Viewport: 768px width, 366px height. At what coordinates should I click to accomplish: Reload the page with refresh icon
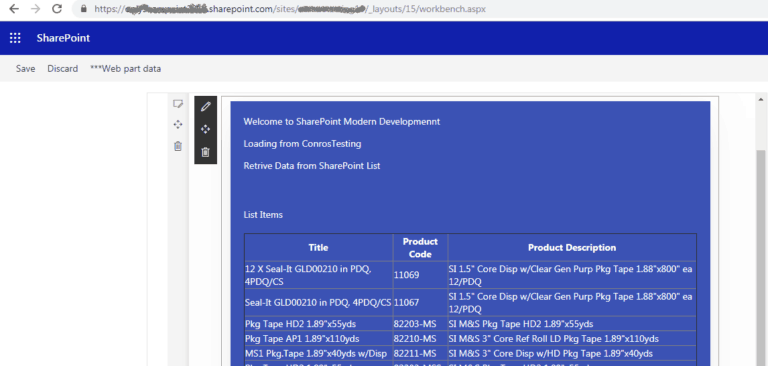point(57,9)
